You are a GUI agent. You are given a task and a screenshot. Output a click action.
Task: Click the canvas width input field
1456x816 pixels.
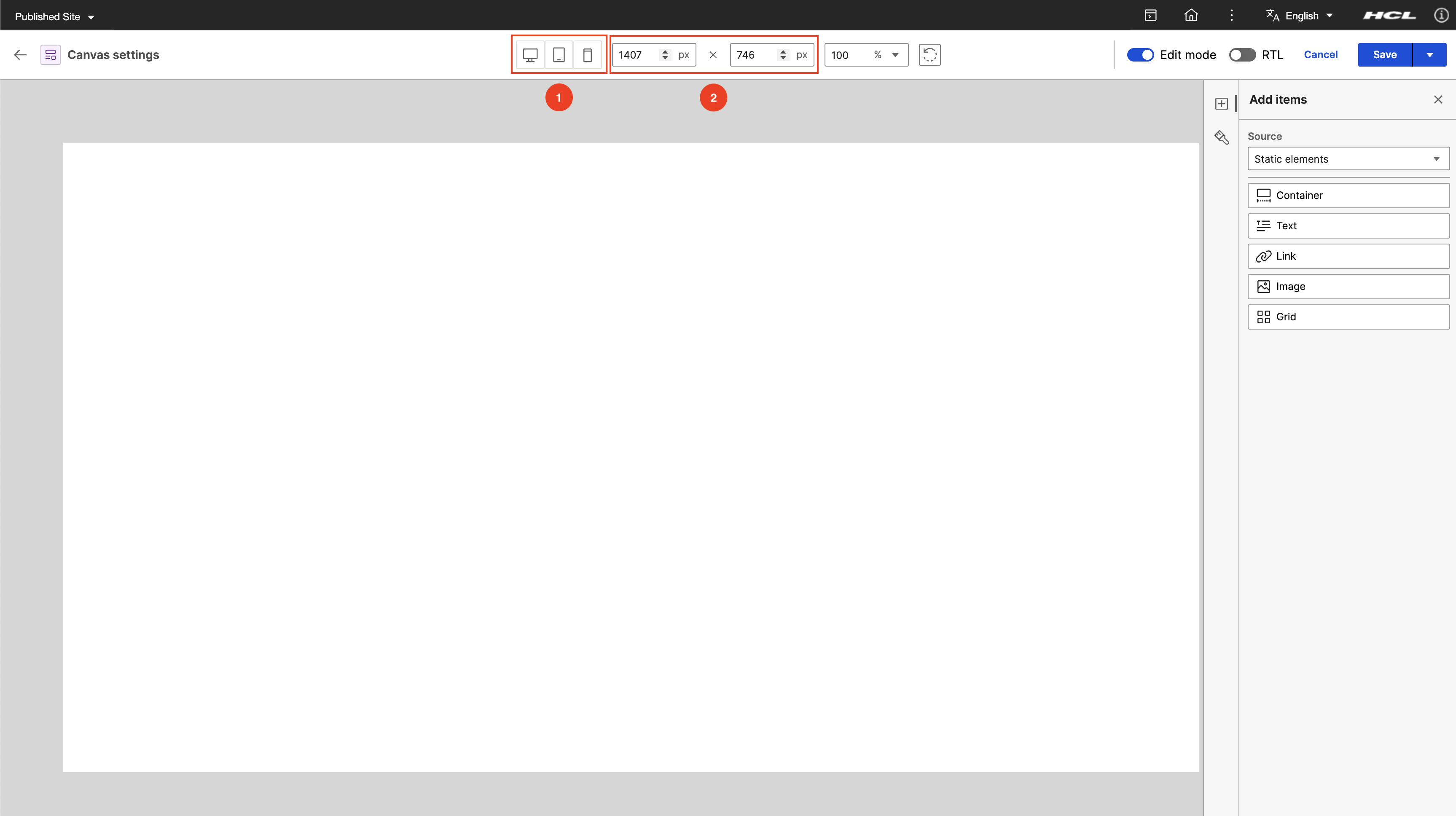[x=635, y=55]
